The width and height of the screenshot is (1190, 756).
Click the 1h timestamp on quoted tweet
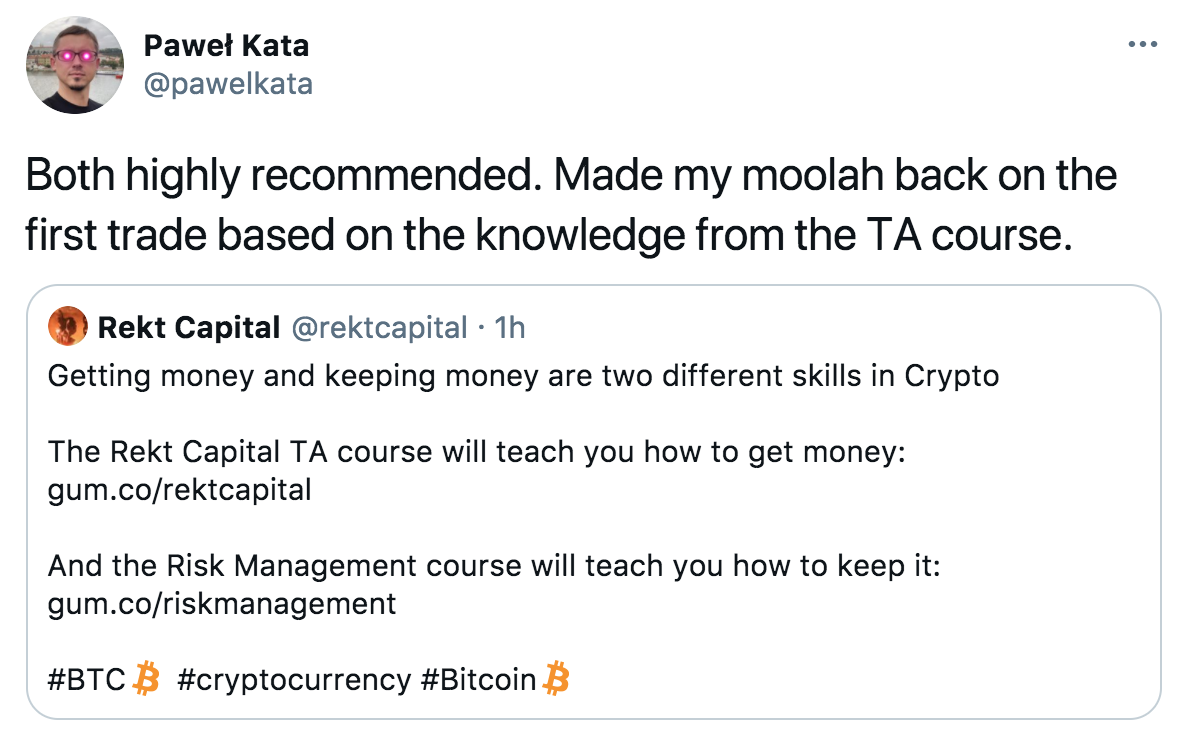(x=510, y=327)
